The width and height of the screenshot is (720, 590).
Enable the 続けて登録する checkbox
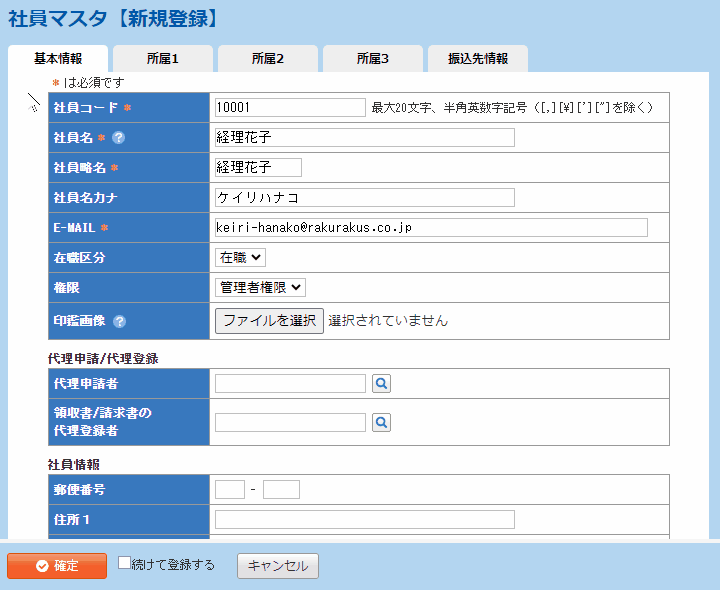click(x=125, y=563)
